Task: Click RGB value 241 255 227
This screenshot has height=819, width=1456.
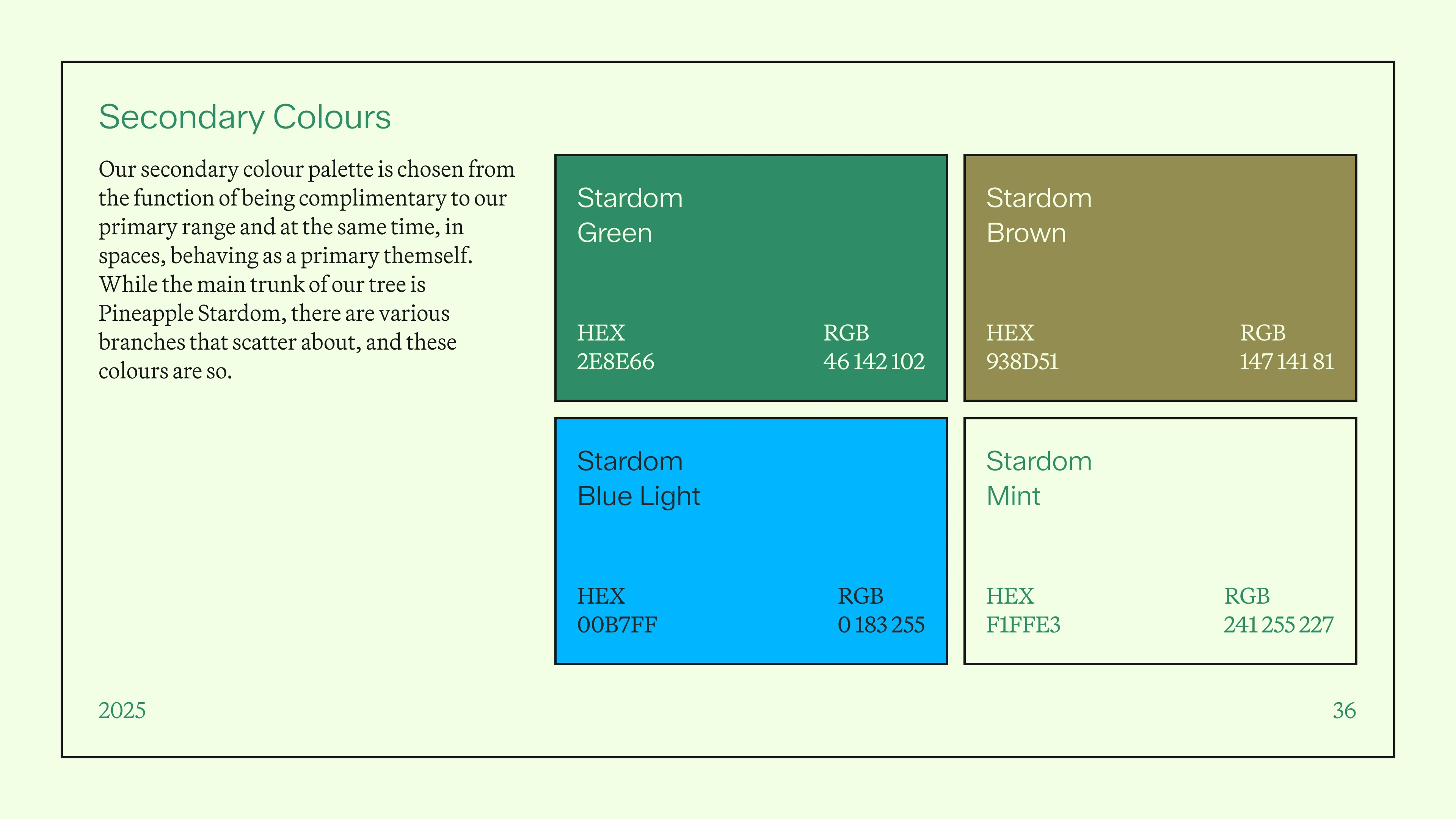Action: point(1279,625)
